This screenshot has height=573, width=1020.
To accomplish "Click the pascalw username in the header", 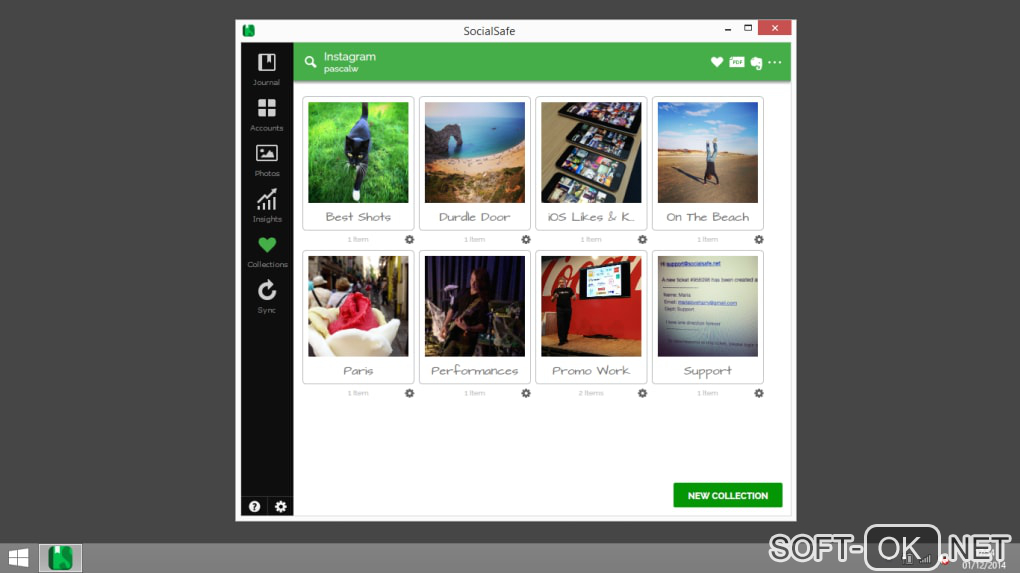I will (341, 69).
